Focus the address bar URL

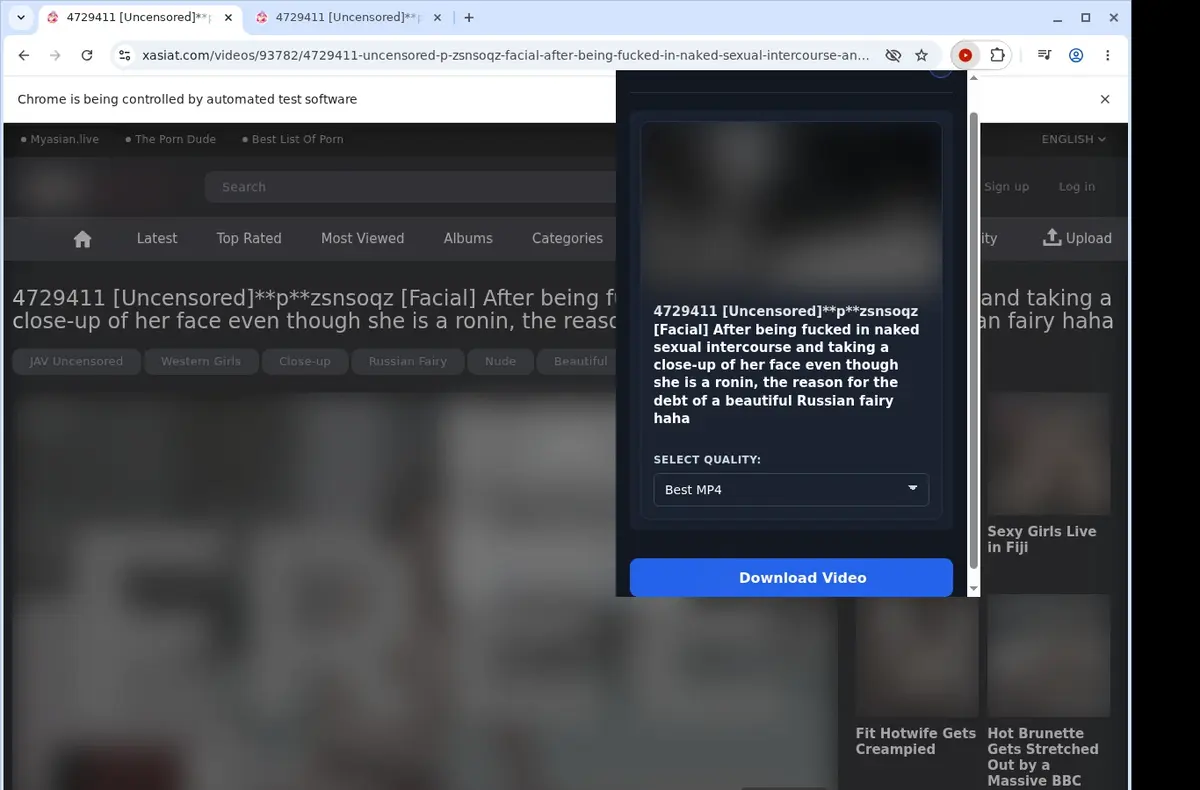point(506,56)
